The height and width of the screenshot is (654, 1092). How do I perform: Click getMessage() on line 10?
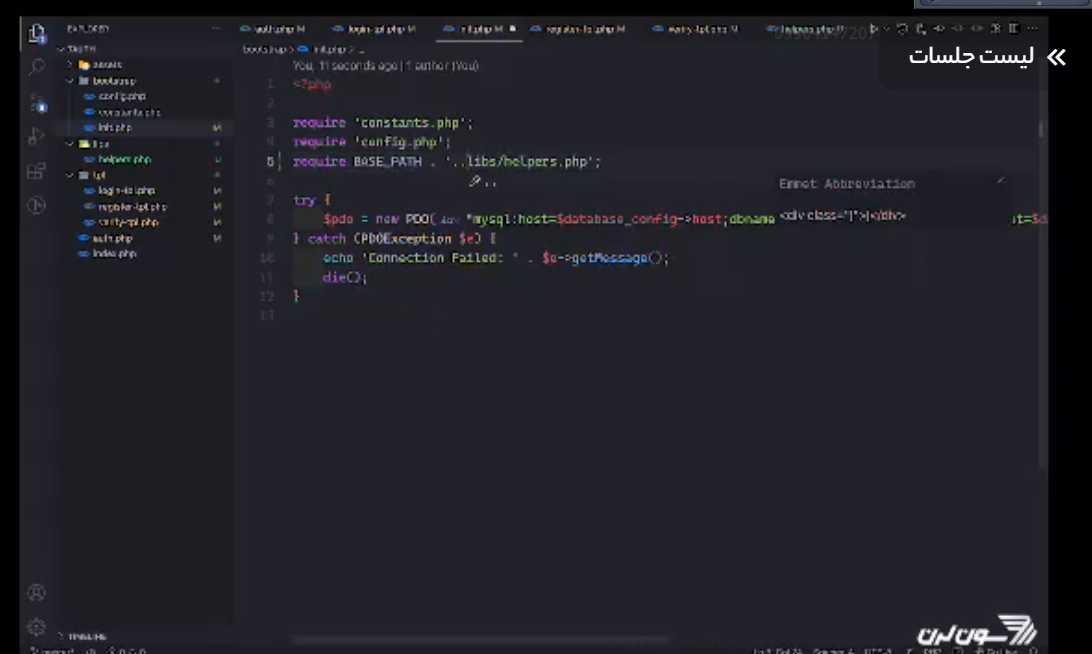616,258
